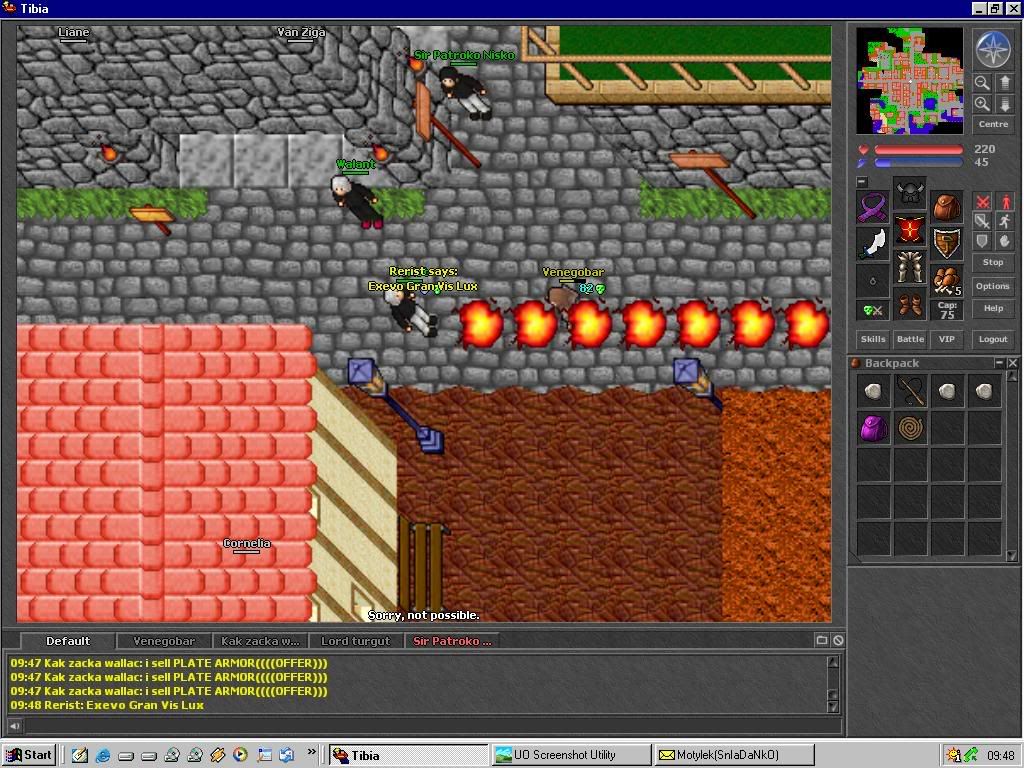Viewport: 1024px width, 768px height.
Task: Enable defensive fight mode
Action: (x=982, y=241)
